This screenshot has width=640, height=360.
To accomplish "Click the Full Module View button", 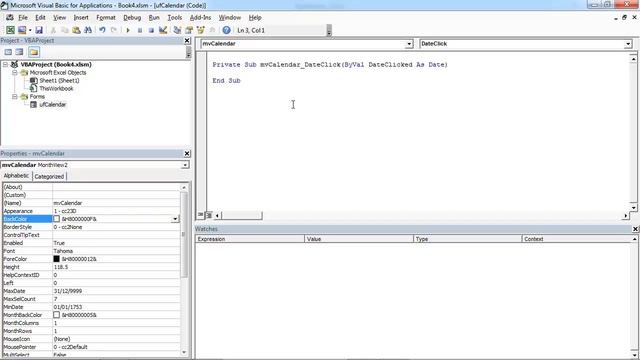I will (209, 215).
